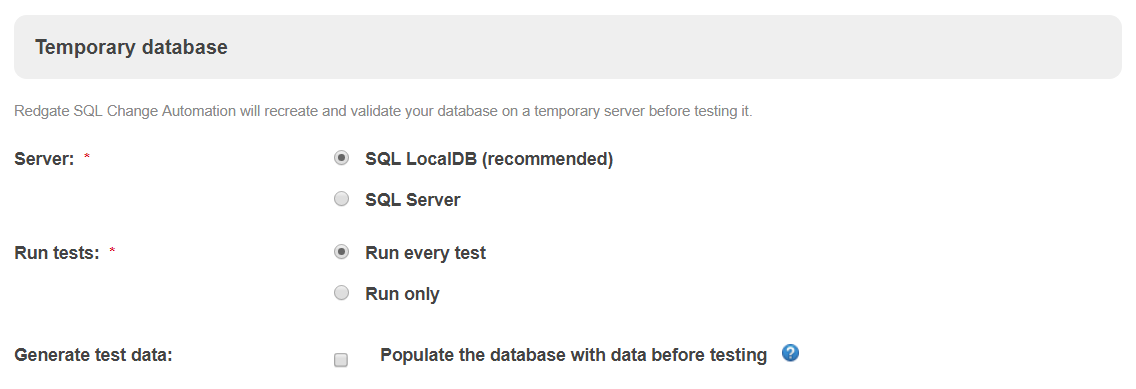Click the red asterisk next to Server

(x=87, y=156)
